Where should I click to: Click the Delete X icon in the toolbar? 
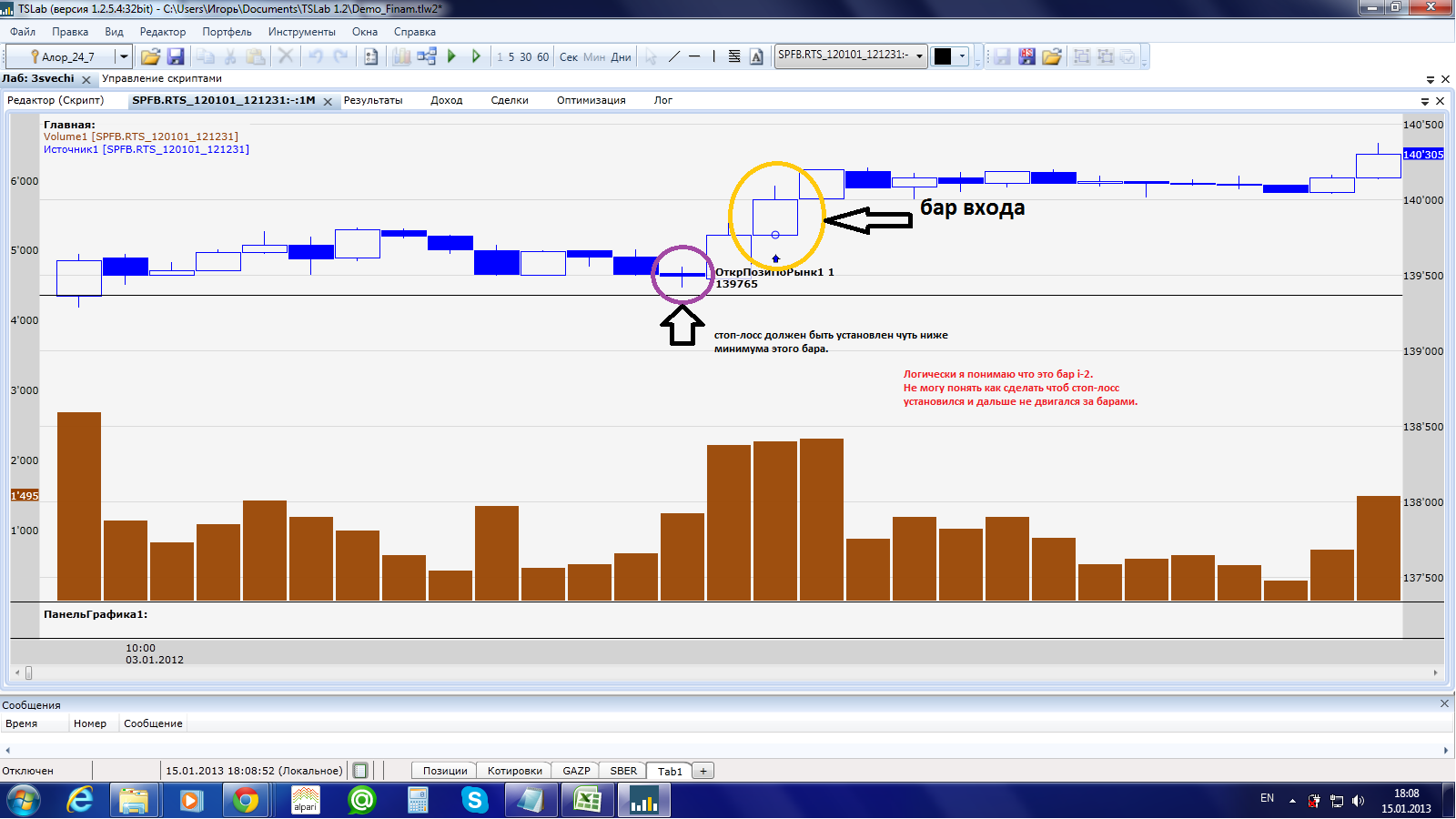pyautogui.click(x=286, y=56)
